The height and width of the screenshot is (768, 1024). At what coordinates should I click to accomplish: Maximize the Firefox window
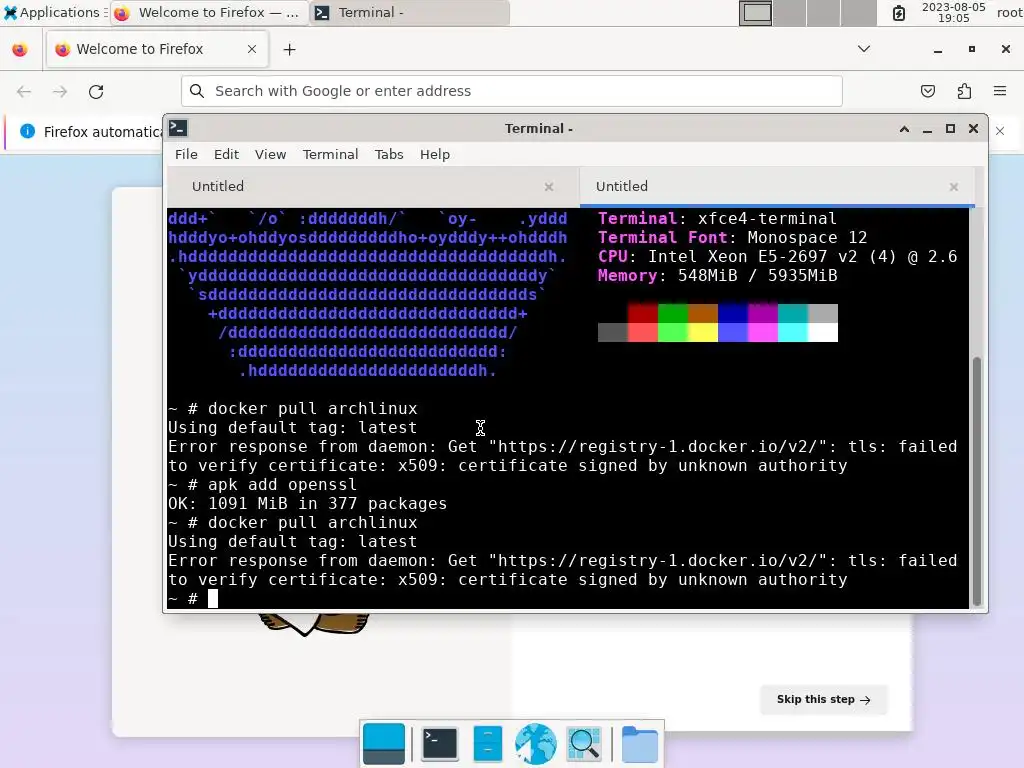(x=972, y=50)
